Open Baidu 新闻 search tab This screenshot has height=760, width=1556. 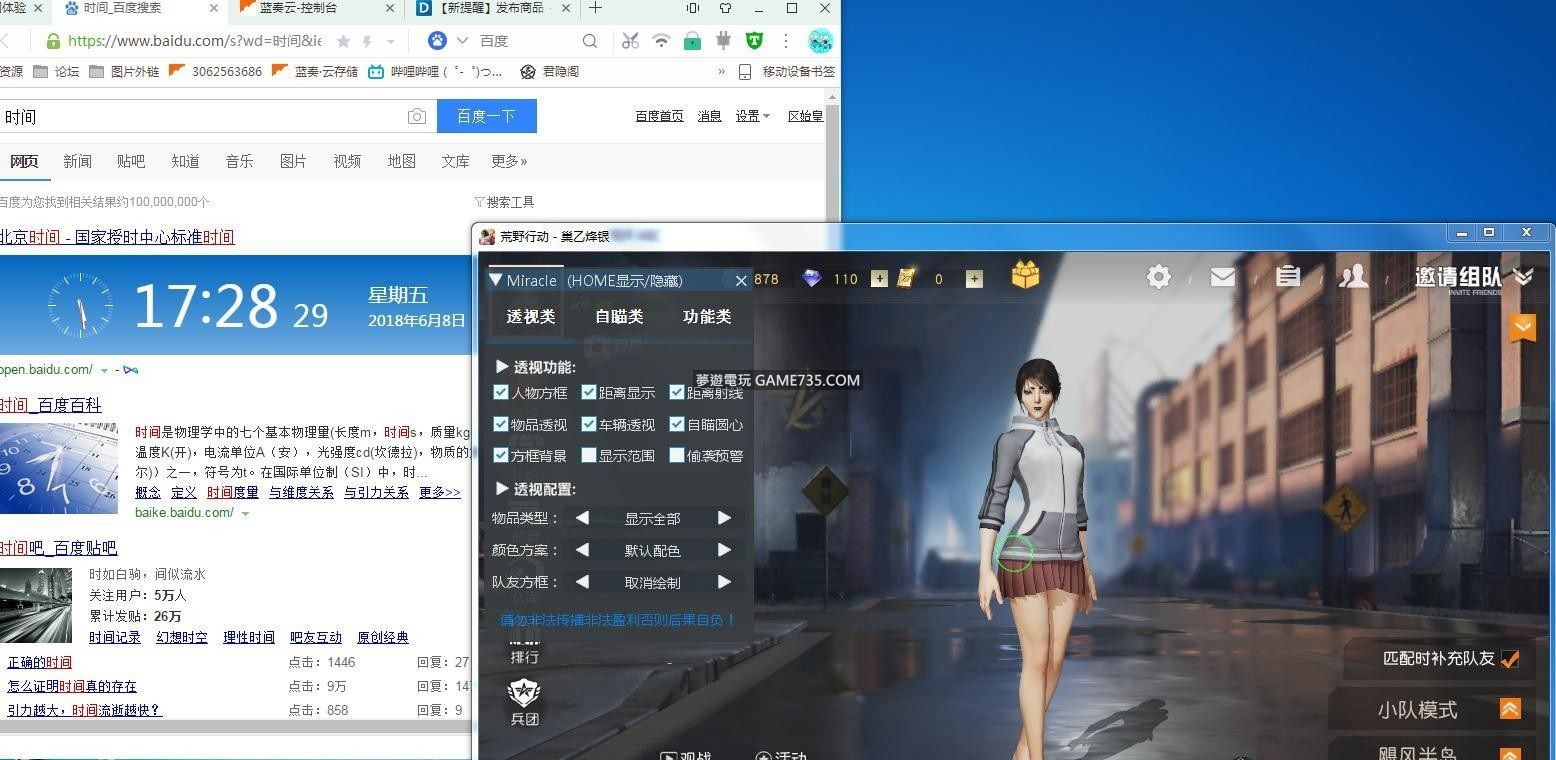click(77, 161)
